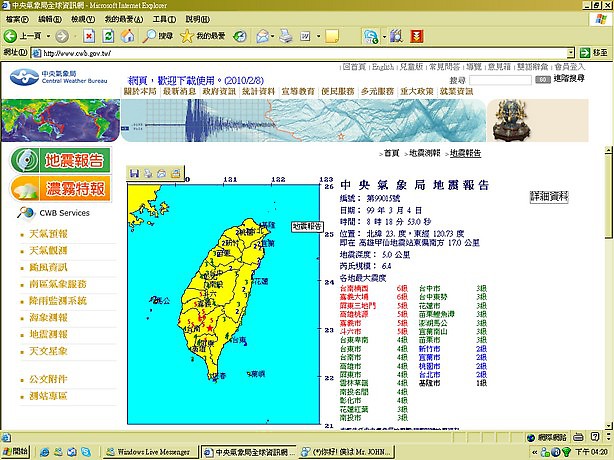
Task: Switch to Windows Live Messenger taskbar item
Action: point(152,452)
